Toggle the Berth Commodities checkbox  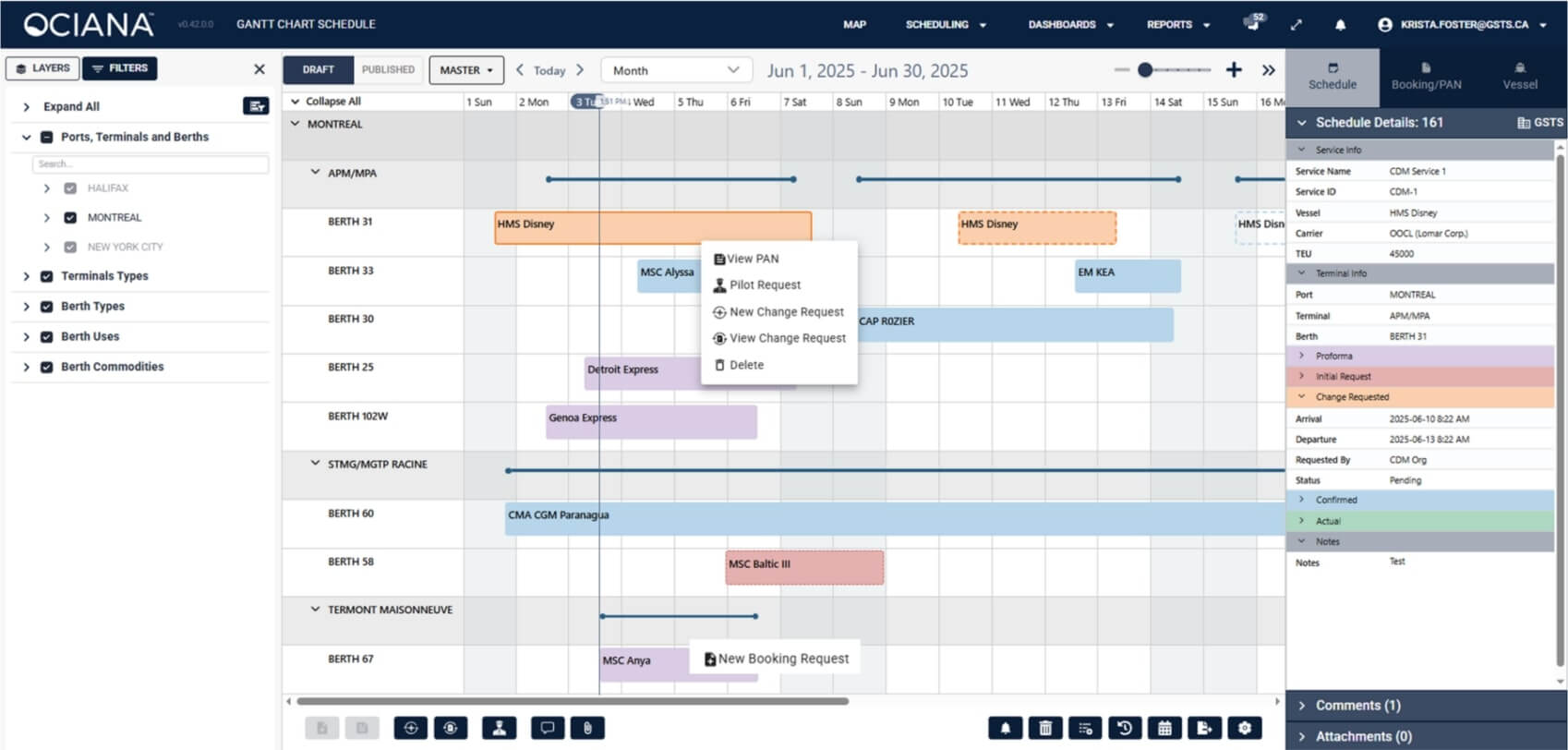(46, 367)
